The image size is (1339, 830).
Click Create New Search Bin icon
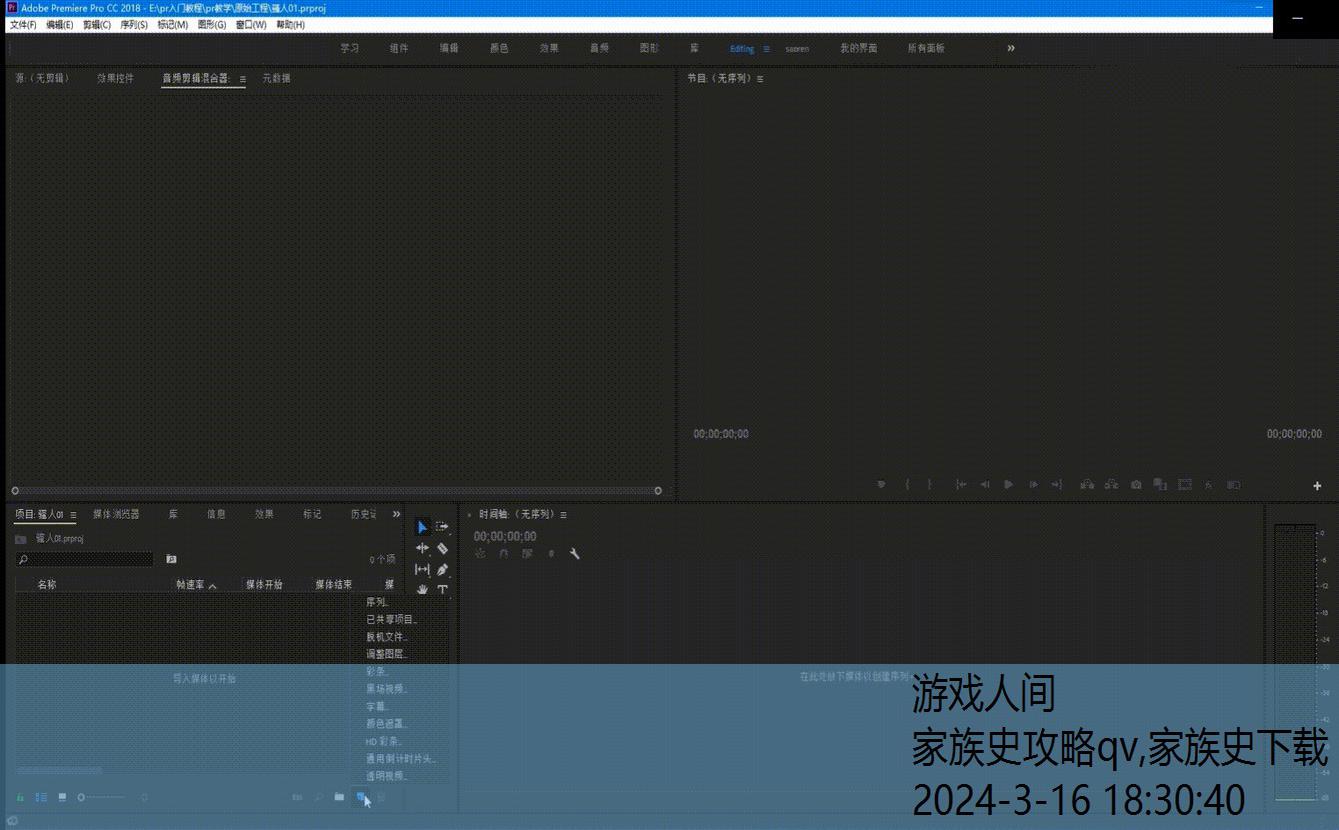[171, 559]
